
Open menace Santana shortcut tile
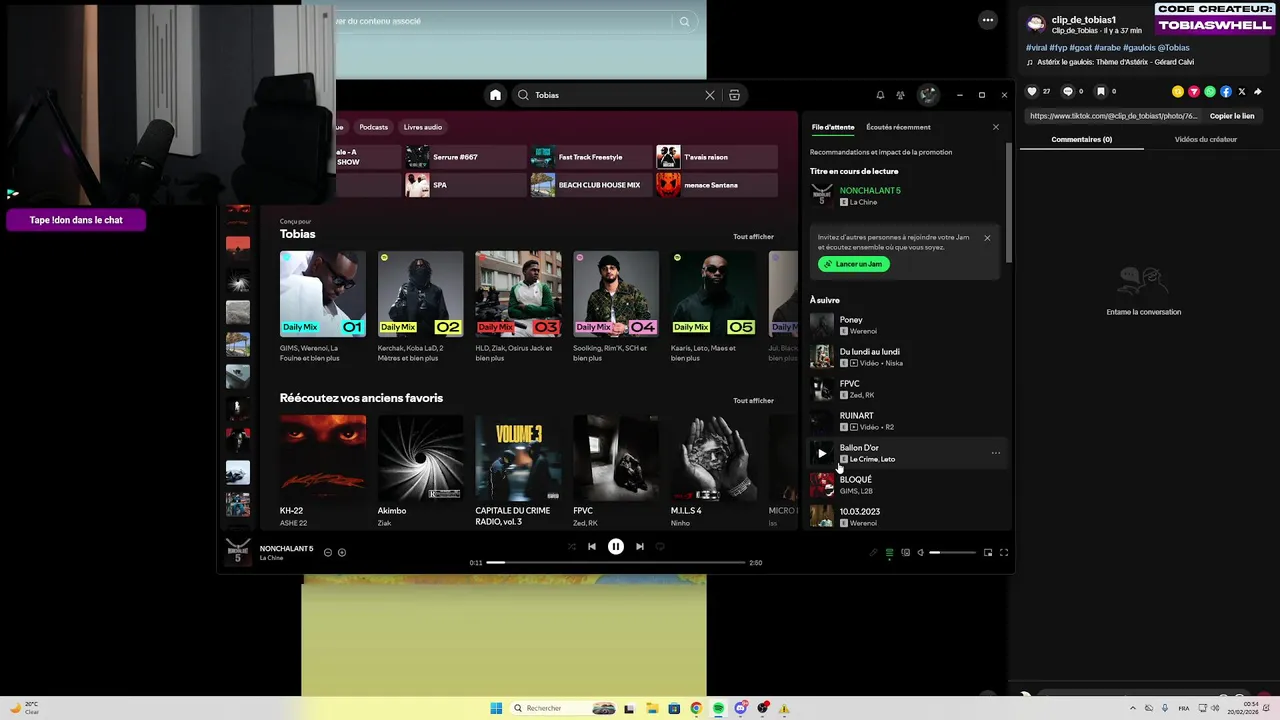(x=717, y=185)
